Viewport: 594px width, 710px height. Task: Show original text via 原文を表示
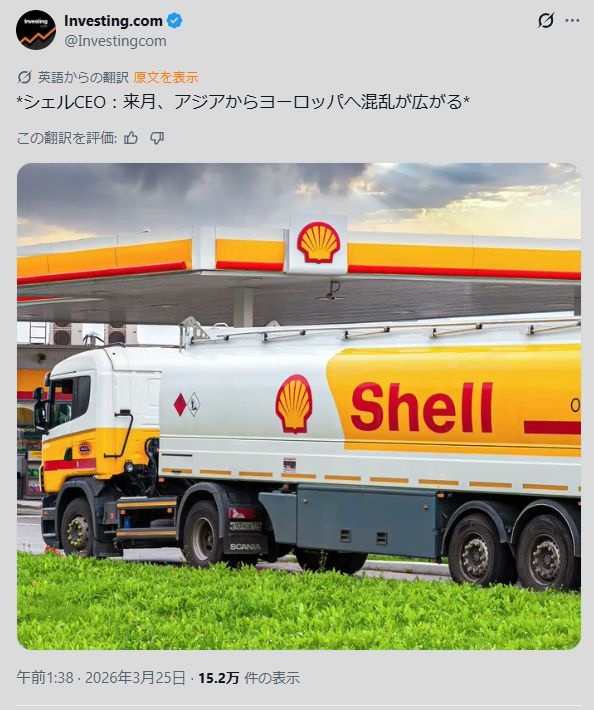166,77
